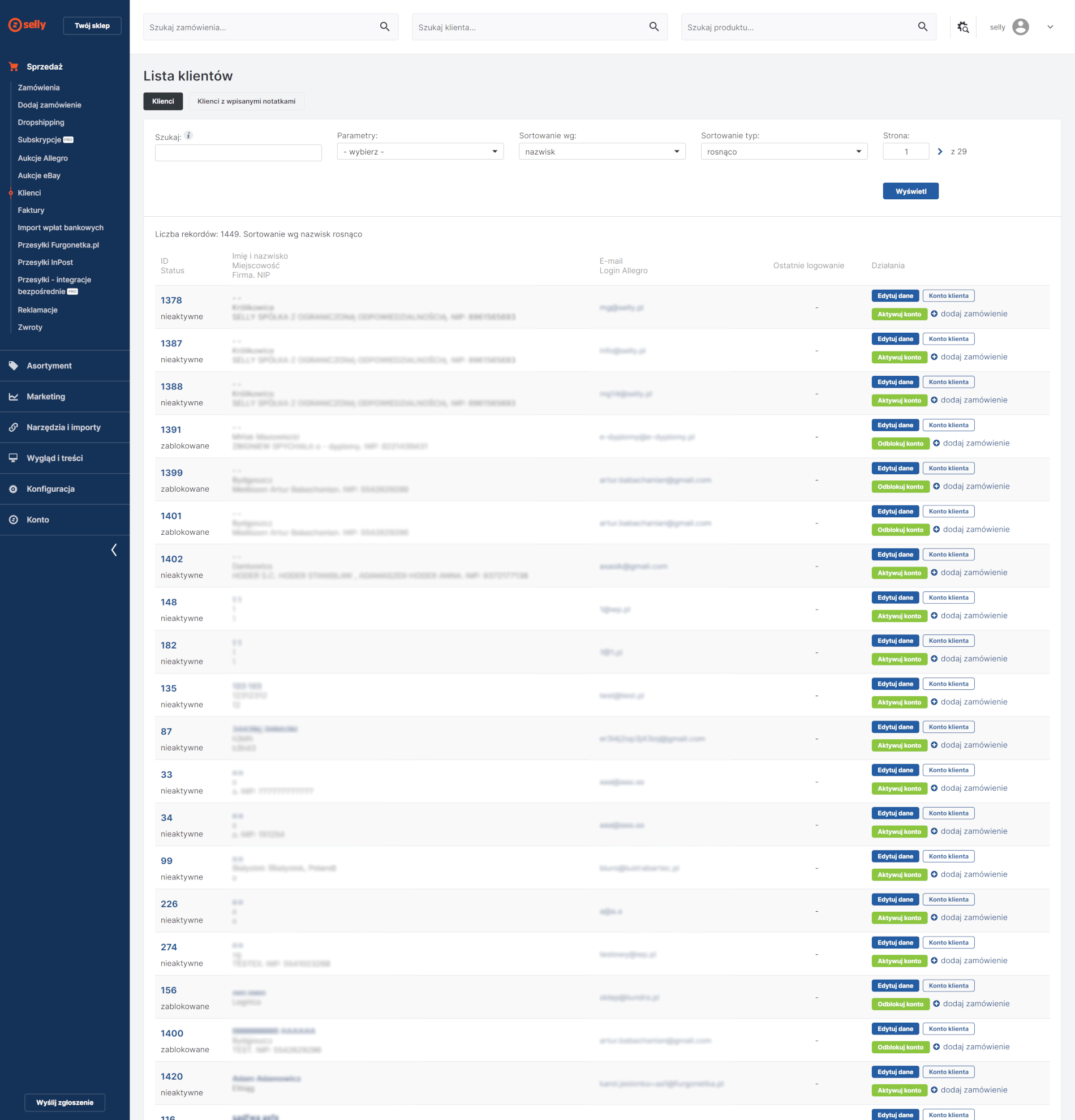The width and height of the screenshot is (1075, 1120).
Task: Click plus icon for customer 148 order
Action: pos(935,615)
